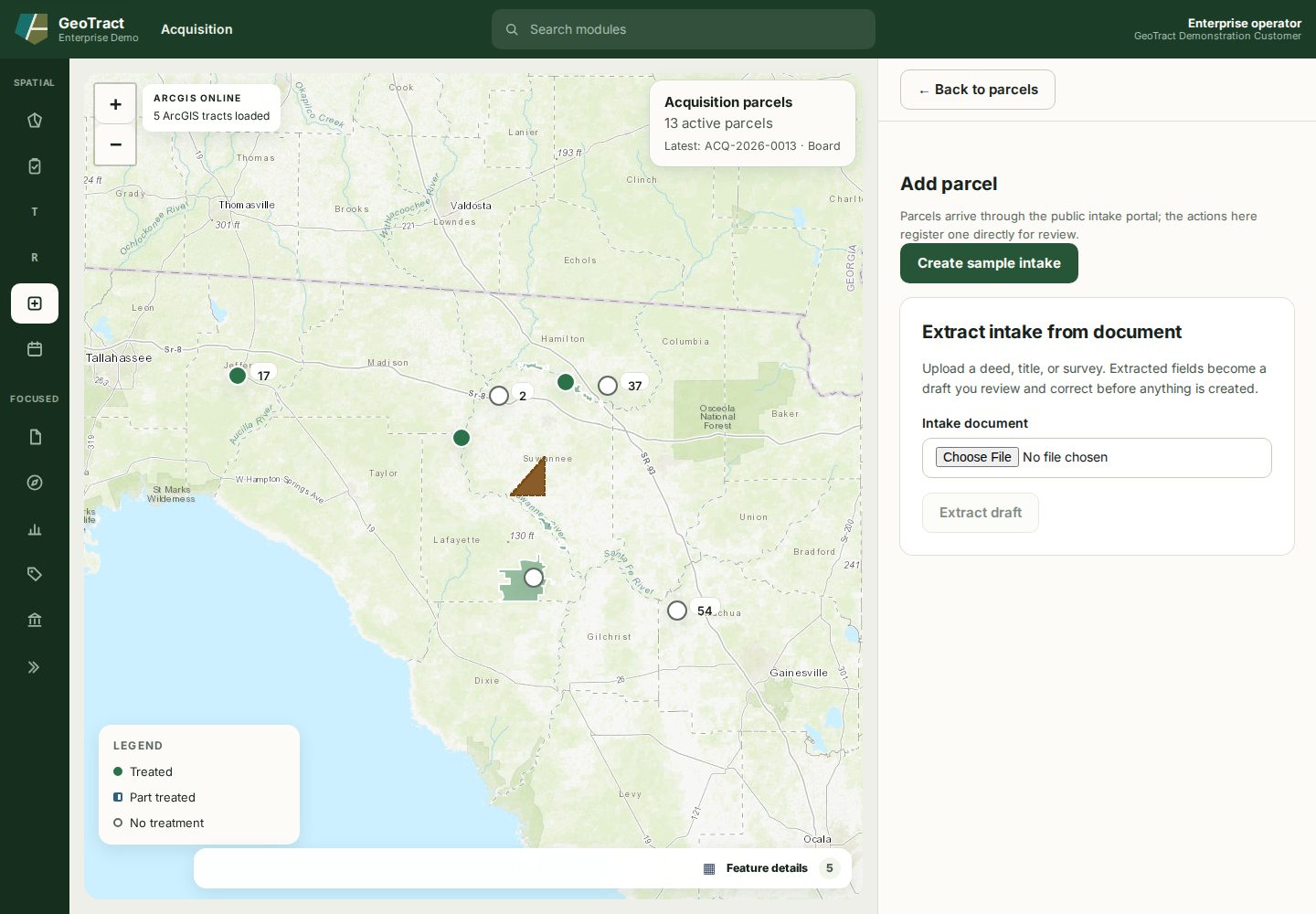Click the Enterprise operator account label
1316x914 pixels.
coord(1244,23)
